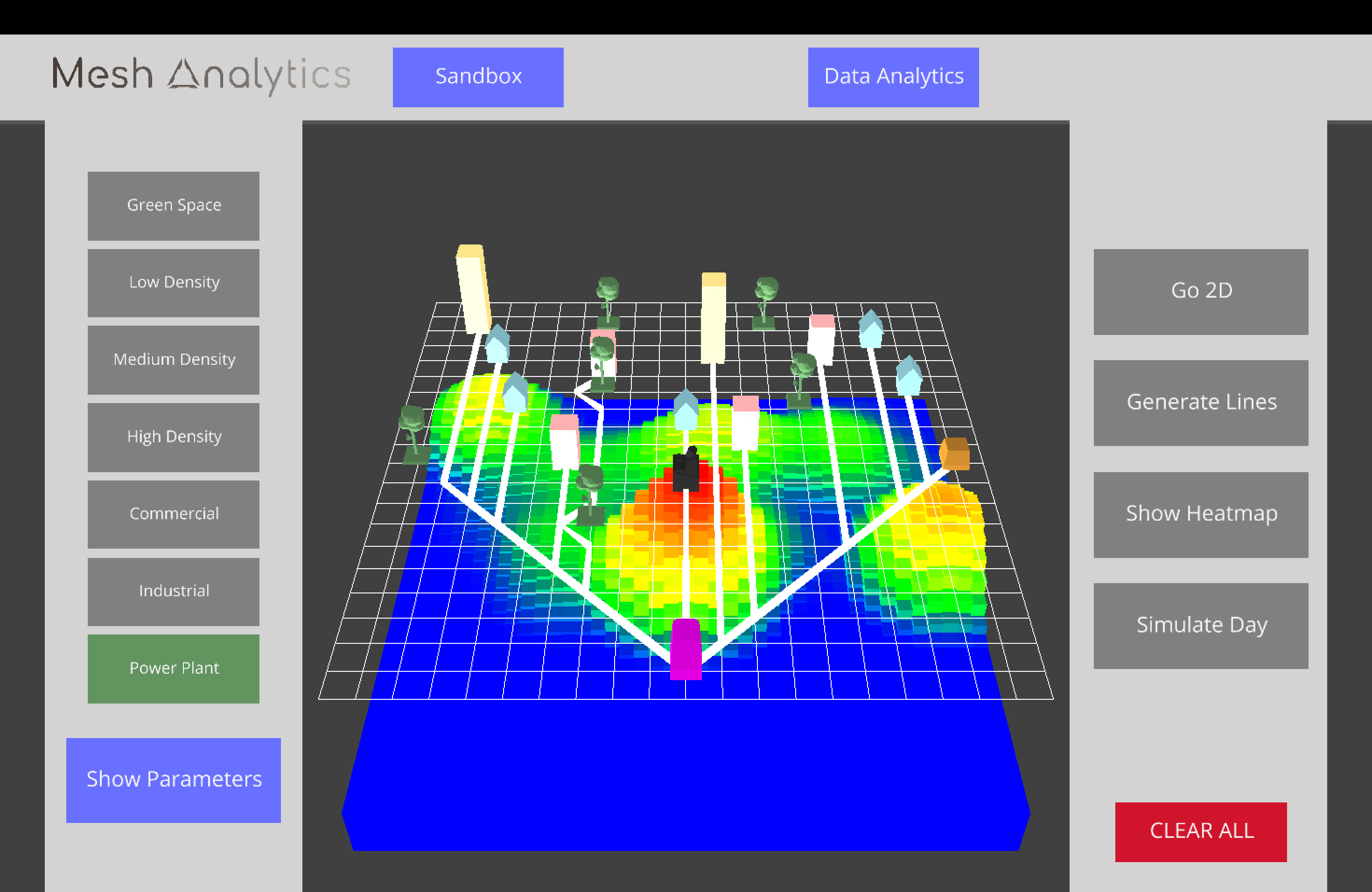Expand the Show Parameters panel
Screen dimensions: 1372x892
[x=174, y=780]
